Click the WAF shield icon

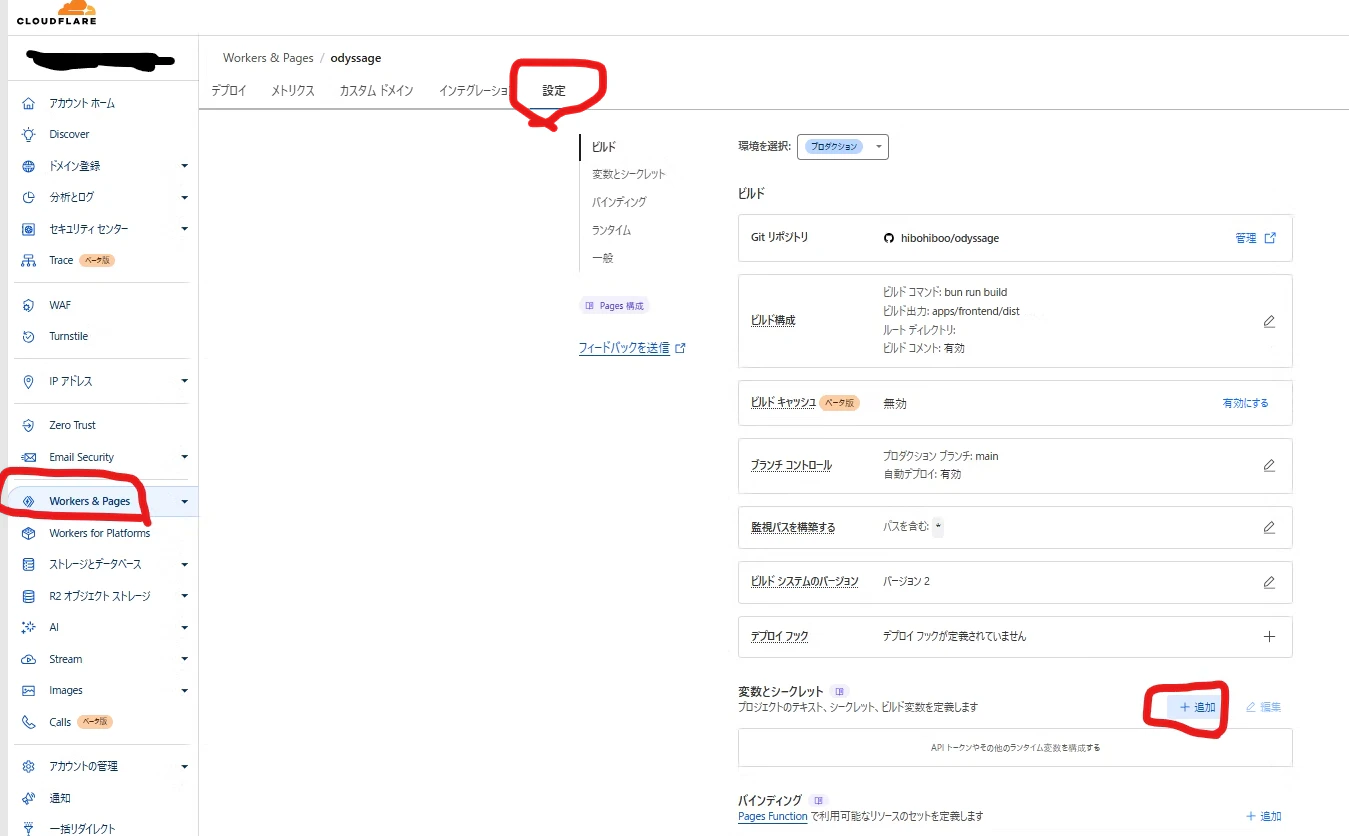click(28, 305)
